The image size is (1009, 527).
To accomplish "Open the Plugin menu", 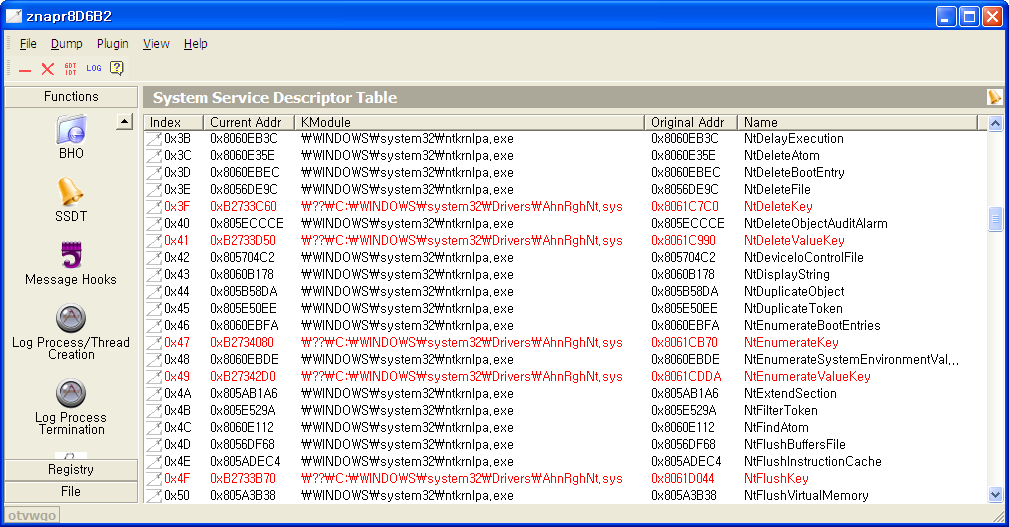I will point(113,44).
